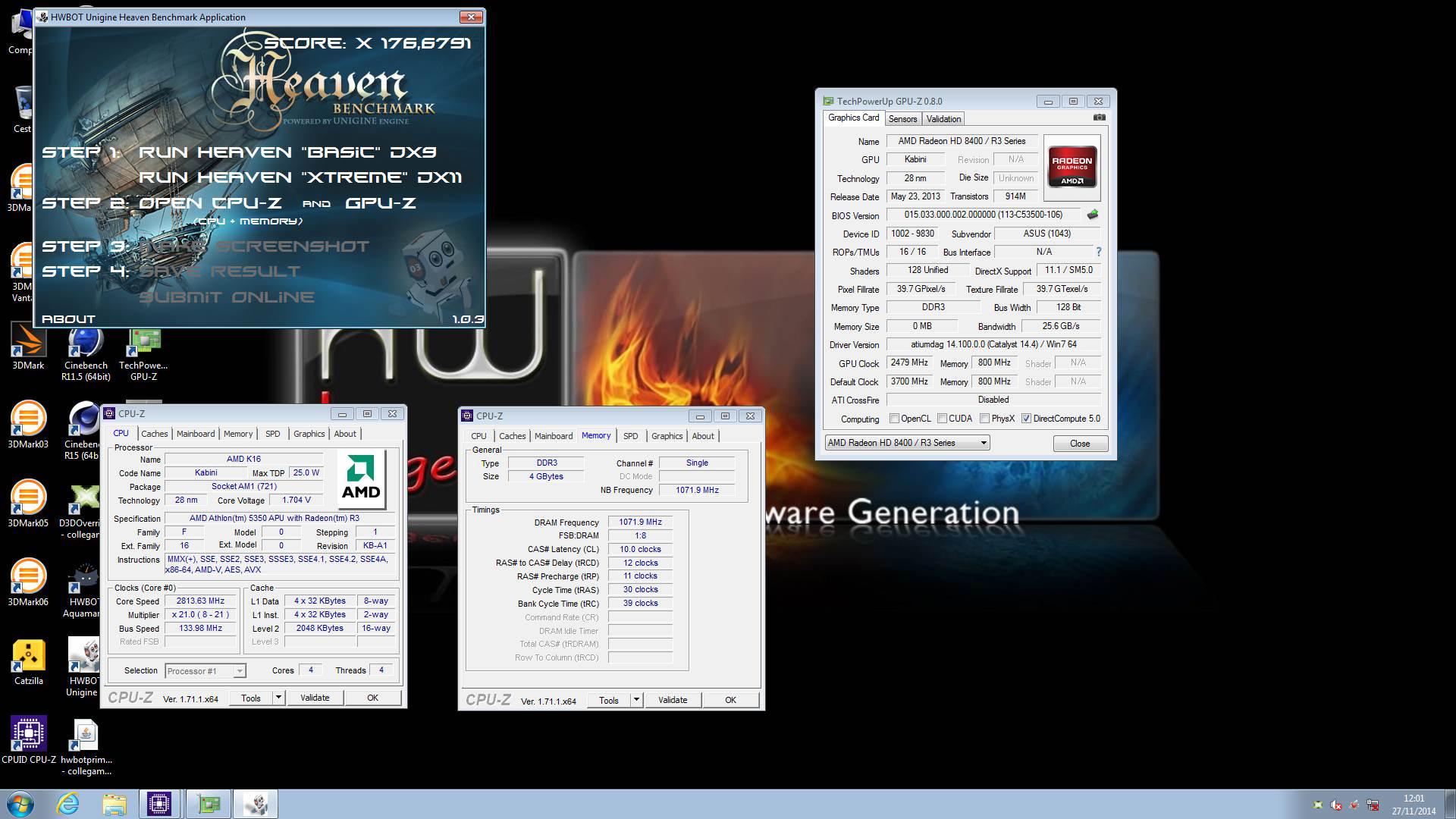Open the Processor #1 selection dropdown
Image resolution: width=1456 pixels, height=819 pixels.
(206, 670)
